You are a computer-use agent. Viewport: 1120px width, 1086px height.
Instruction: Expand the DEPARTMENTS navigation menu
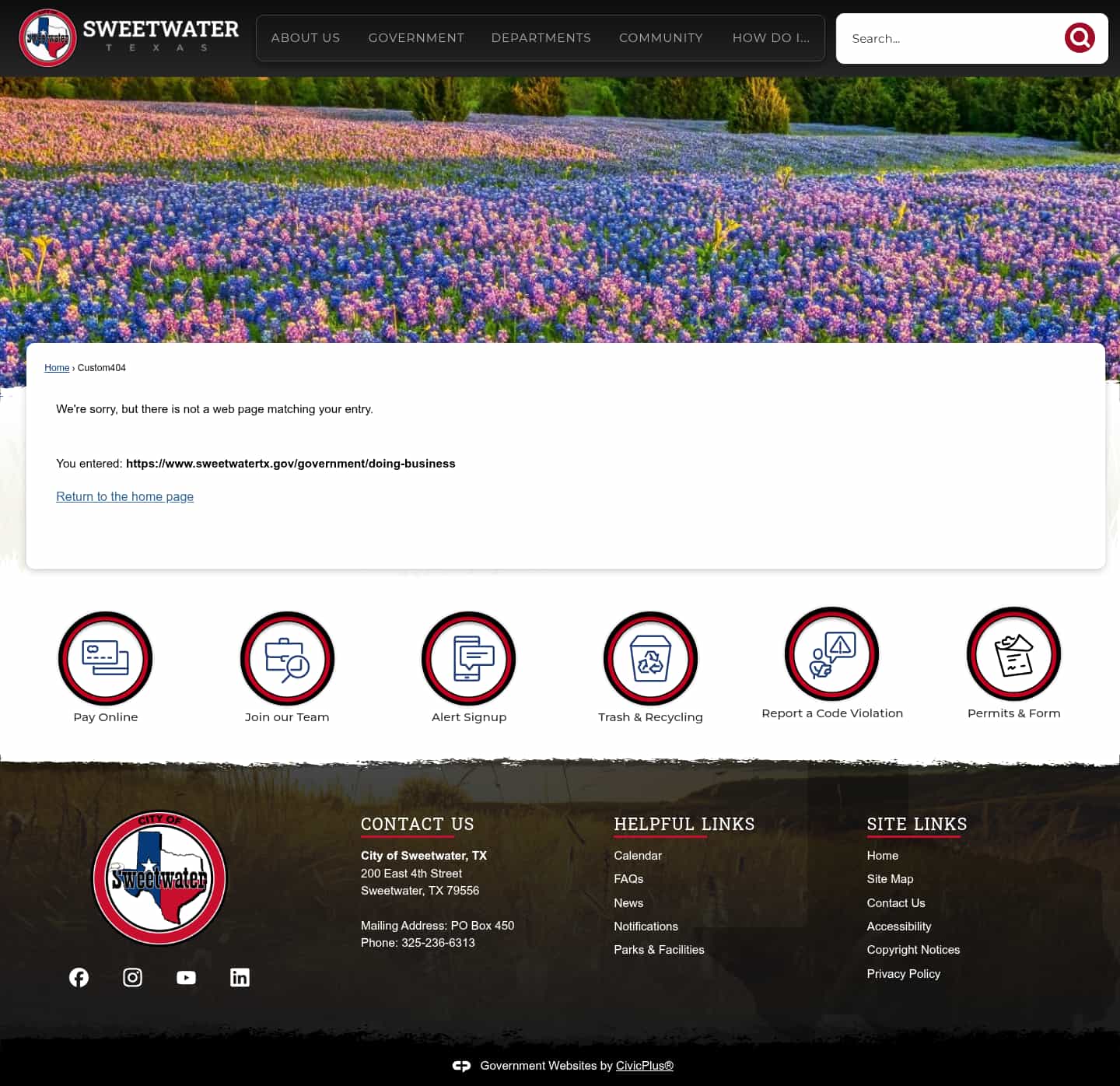541,37
